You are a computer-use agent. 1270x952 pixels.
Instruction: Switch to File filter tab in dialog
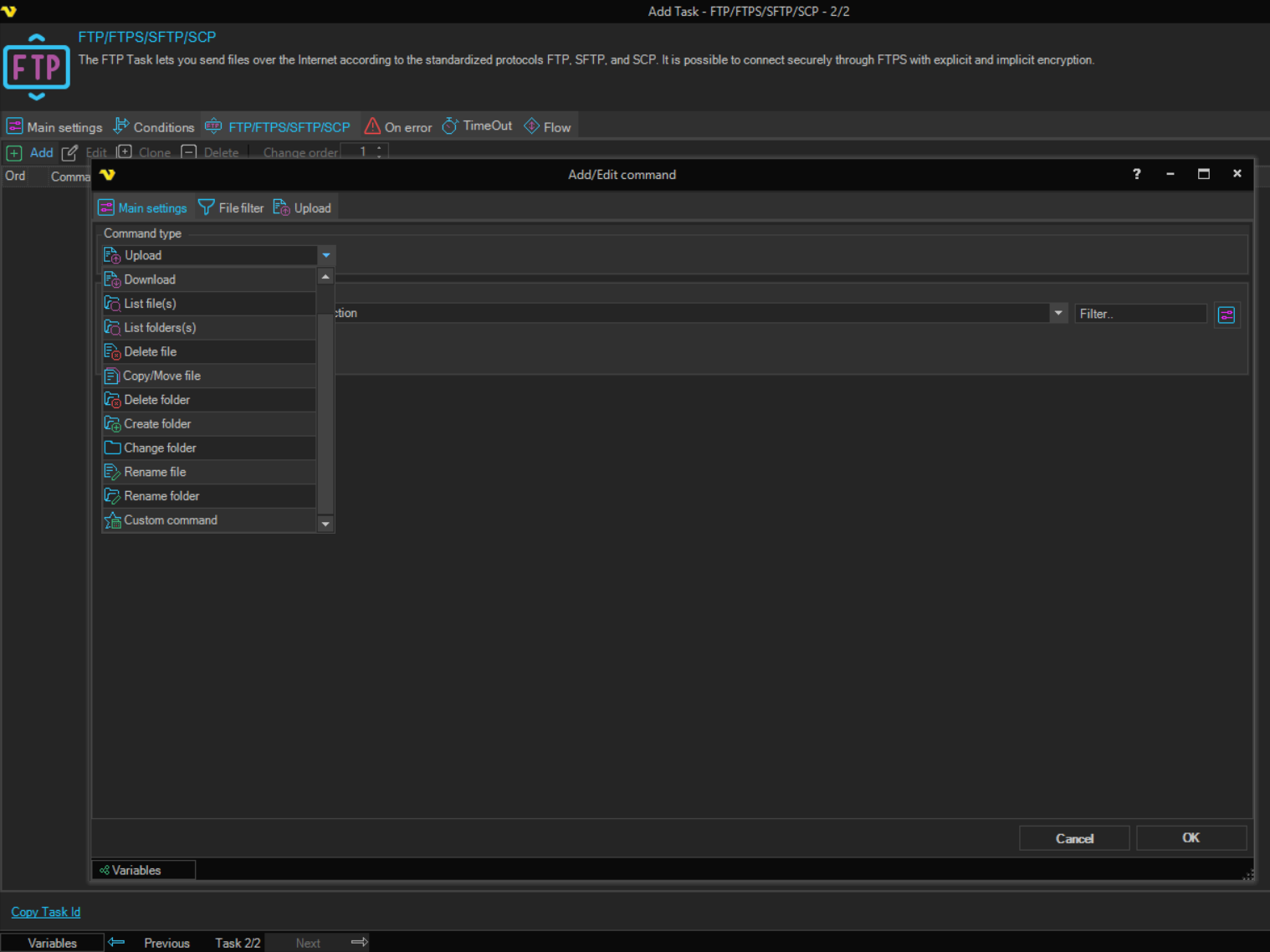tap(231, 207)
